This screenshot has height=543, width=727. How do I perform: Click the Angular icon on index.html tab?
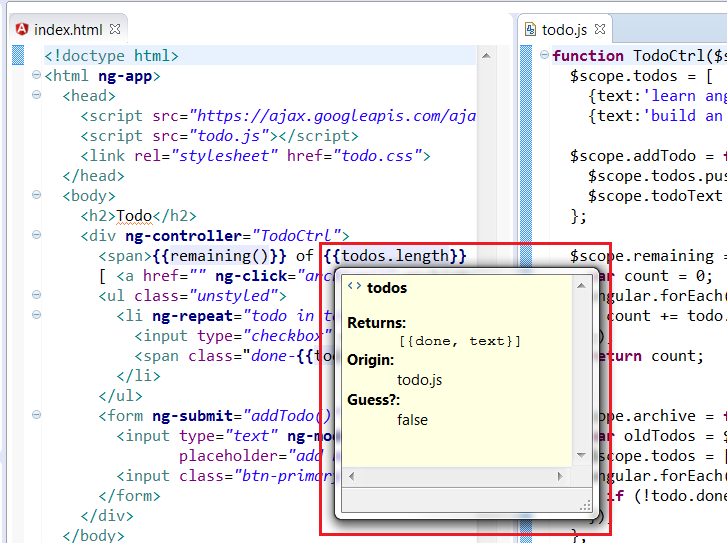(x=22, y=30)
